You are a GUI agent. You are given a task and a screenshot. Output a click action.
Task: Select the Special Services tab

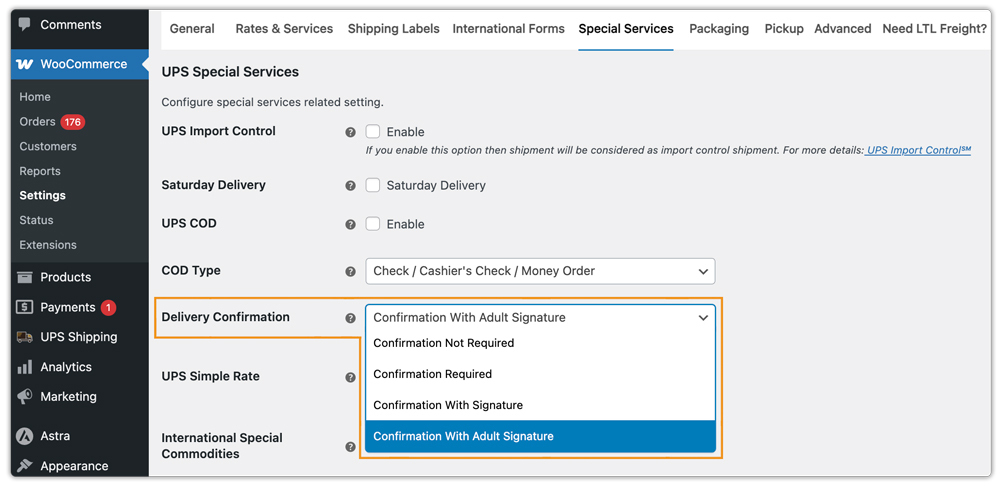coord(626,29)
